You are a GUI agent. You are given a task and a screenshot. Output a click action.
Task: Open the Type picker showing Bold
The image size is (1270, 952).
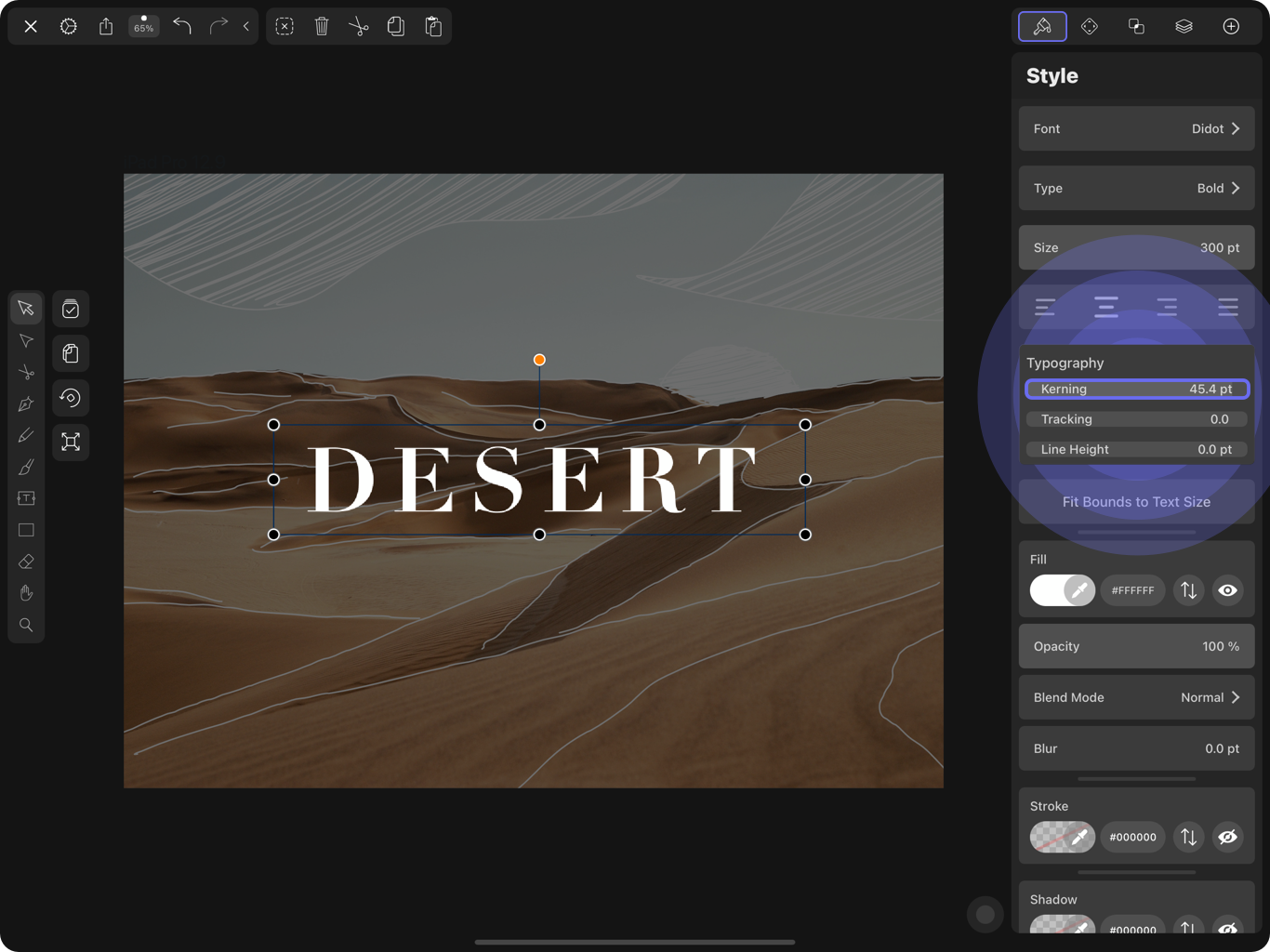tap(1136, 188)
